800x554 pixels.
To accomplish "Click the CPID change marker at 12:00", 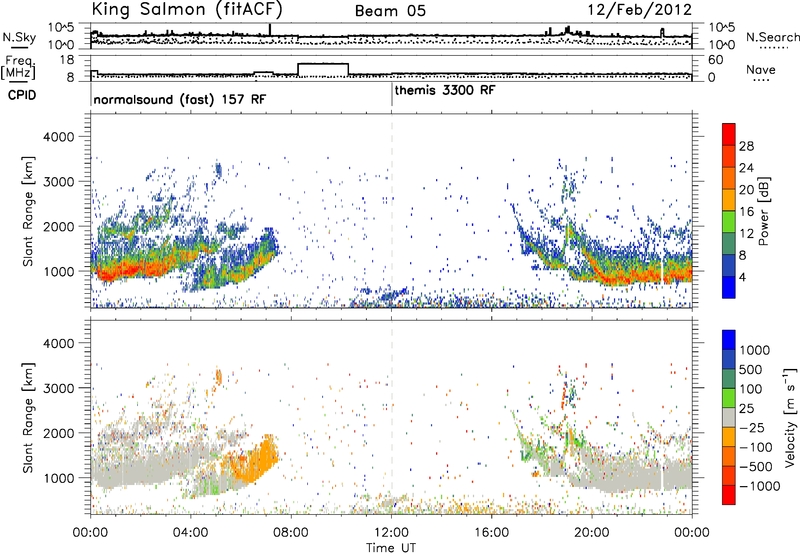I will [x=392, y=95].
